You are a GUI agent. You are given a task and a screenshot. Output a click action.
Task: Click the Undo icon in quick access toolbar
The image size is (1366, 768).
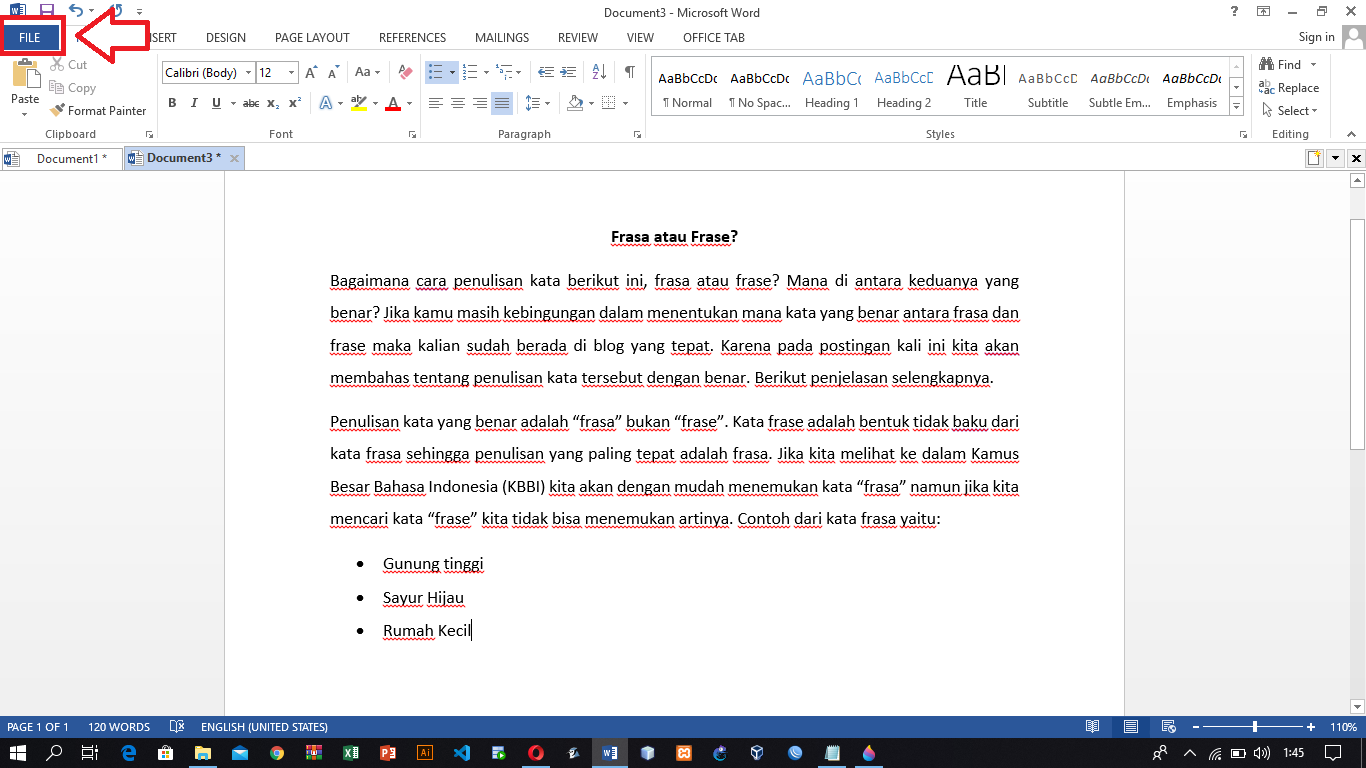pyautogui.click(x=76, y=11)
